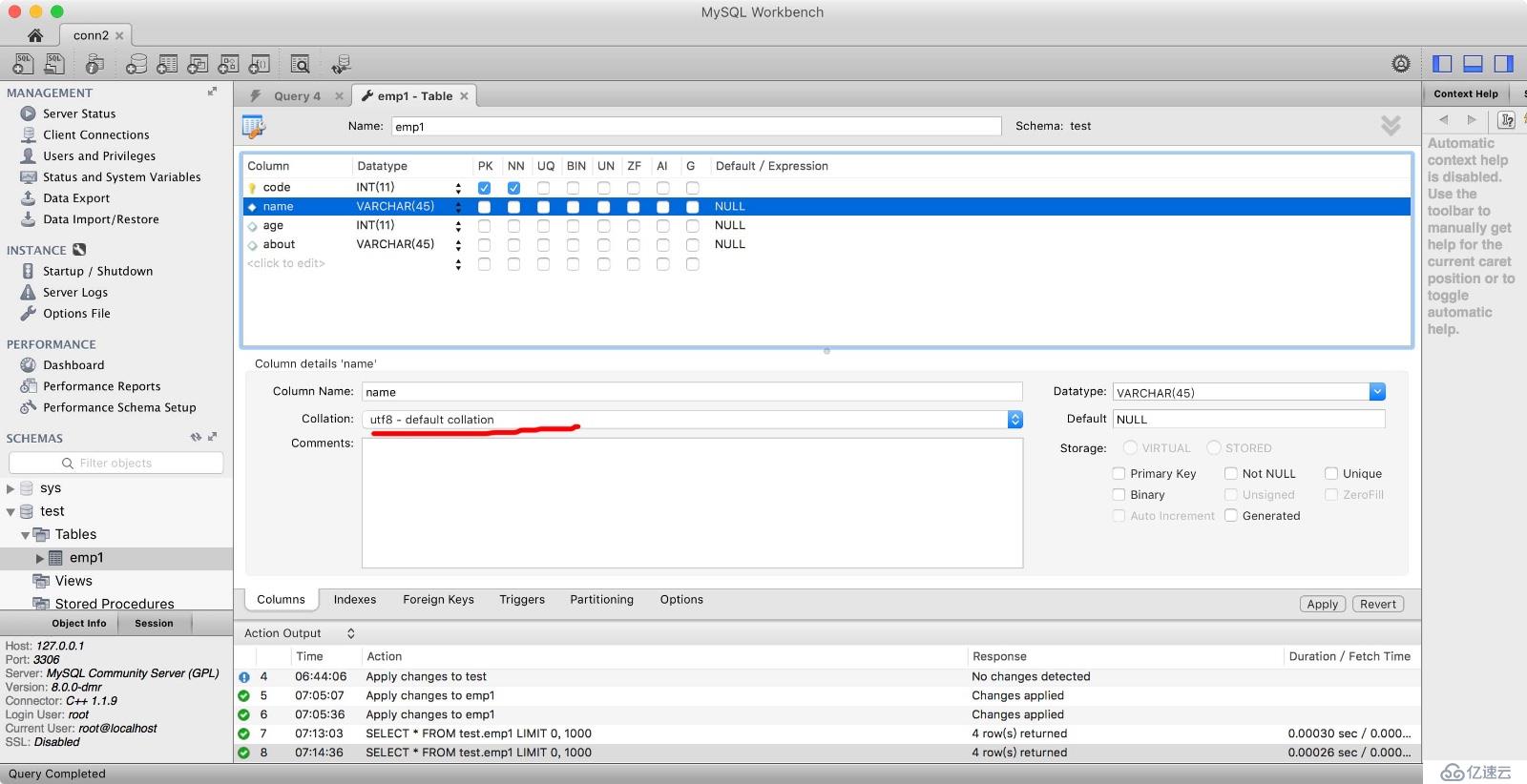Enable UQ checkbox for age column
Image resolution: width=1527 pixels, height=784 pixels.
[543, 226]
